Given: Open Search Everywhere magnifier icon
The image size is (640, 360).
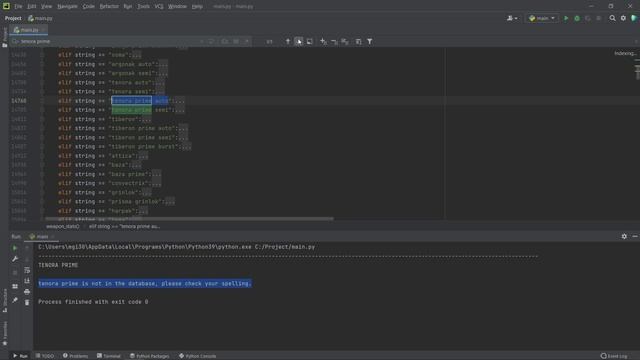Looking at the screenshot, I should pyautogui.click(x=612, y=18).
